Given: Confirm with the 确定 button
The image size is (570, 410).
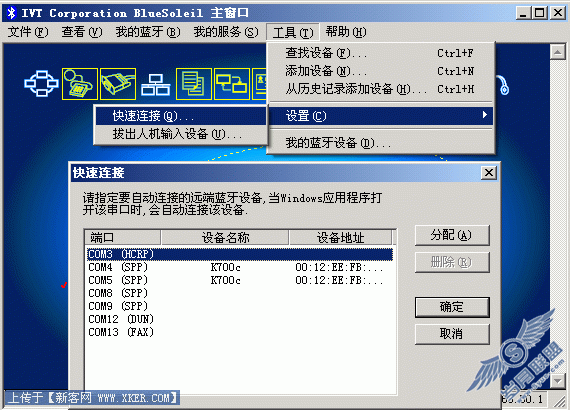Looking at the screenshot, I should click(452, 307).
